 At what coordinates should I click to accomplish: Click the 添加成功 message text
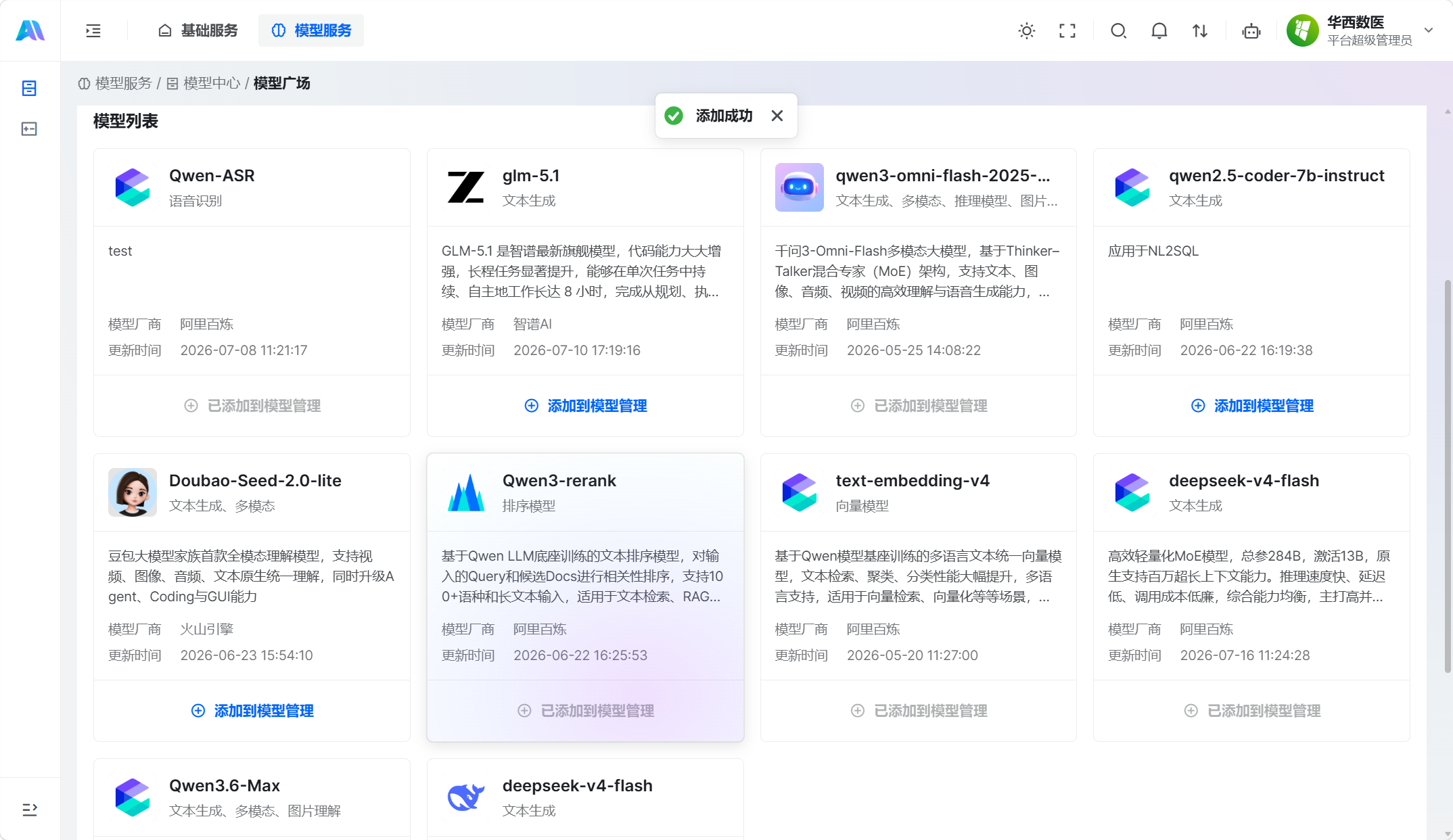(x=724, y=116)
